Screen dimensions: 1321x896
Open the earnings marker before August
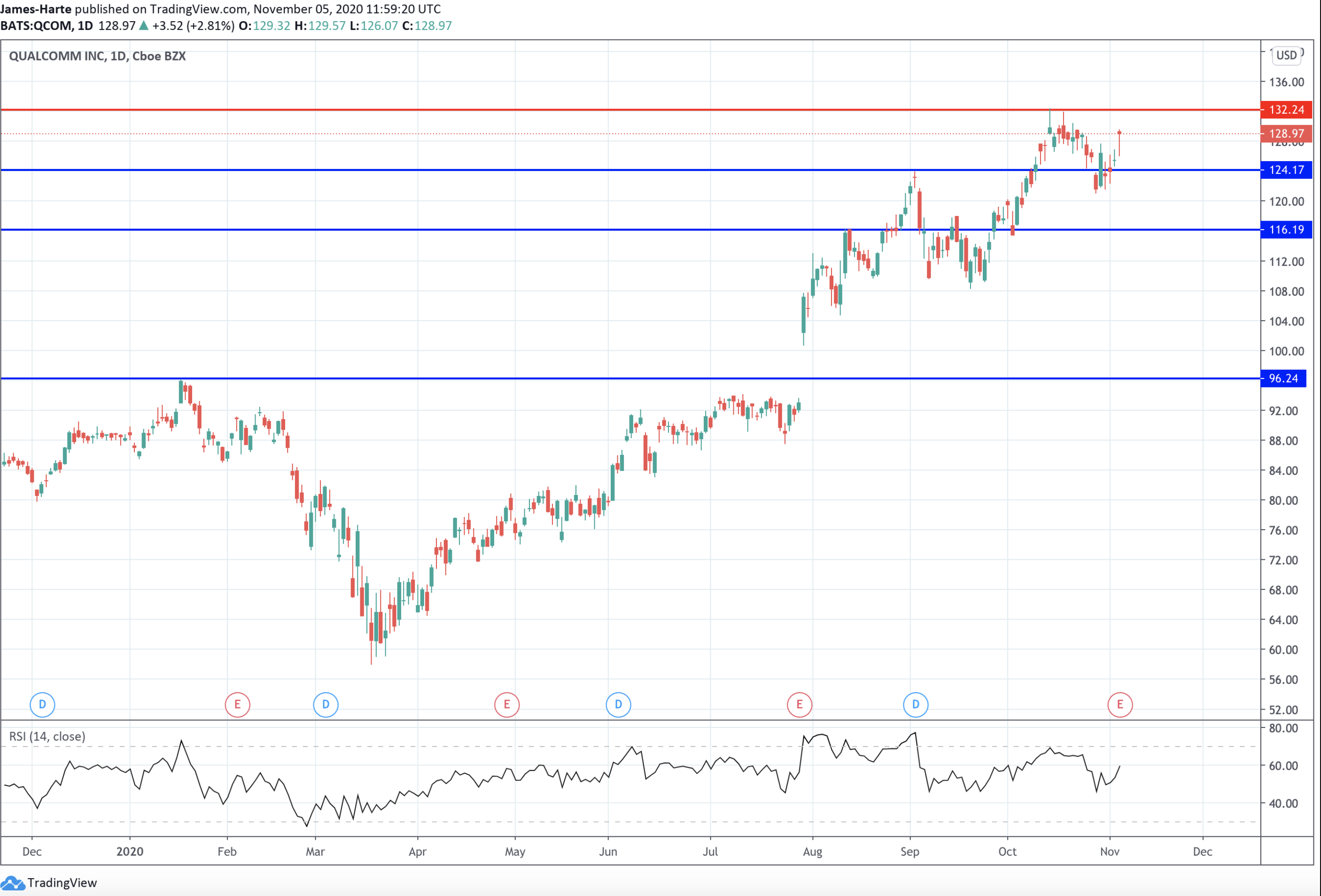(x=799, y=704)
